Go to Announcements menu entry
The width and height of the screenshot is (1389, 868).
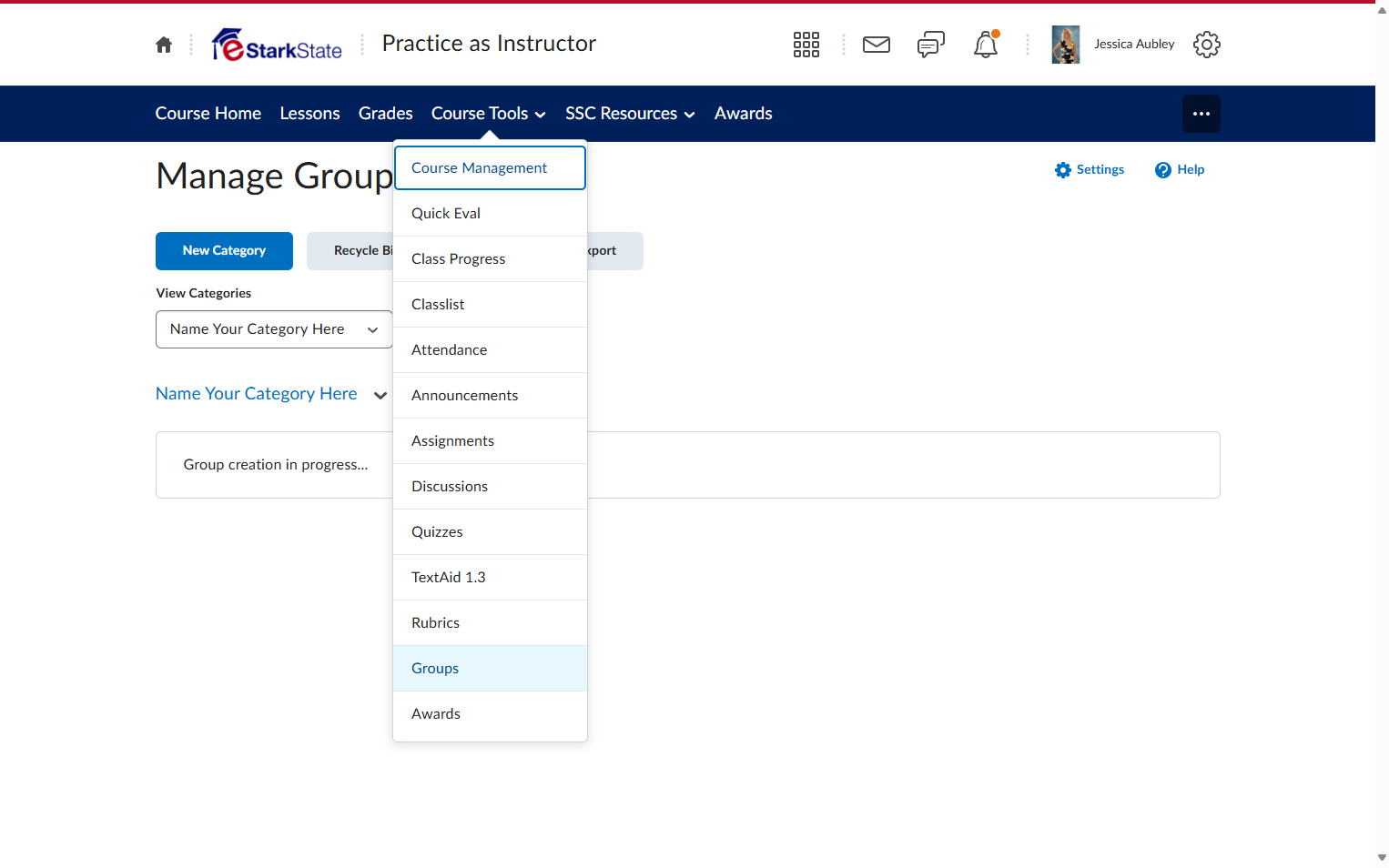490,396
